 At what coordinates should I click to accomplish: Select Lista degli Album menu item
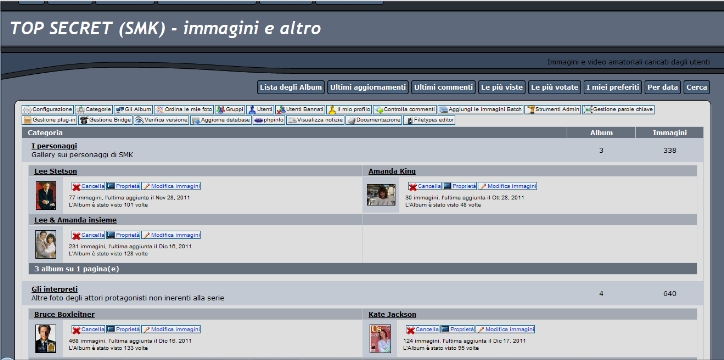(291, 87)
